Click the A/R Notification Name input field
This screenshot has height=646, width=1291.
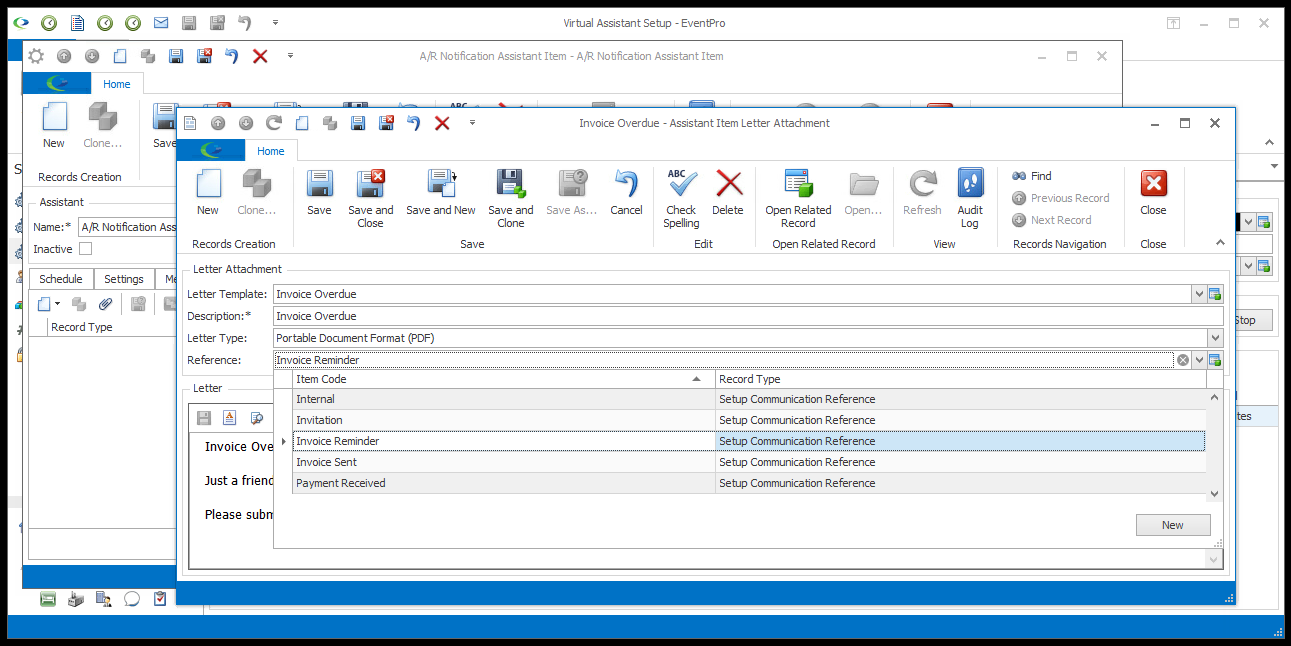coord(127,227)
